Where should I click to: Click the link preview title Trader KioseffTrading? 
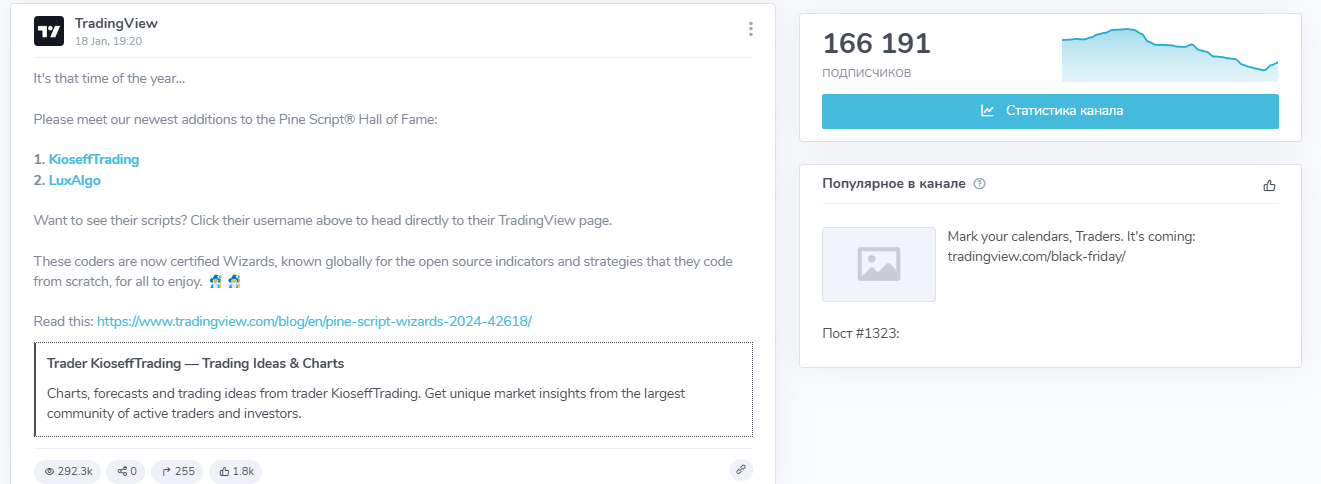[196, 363]
